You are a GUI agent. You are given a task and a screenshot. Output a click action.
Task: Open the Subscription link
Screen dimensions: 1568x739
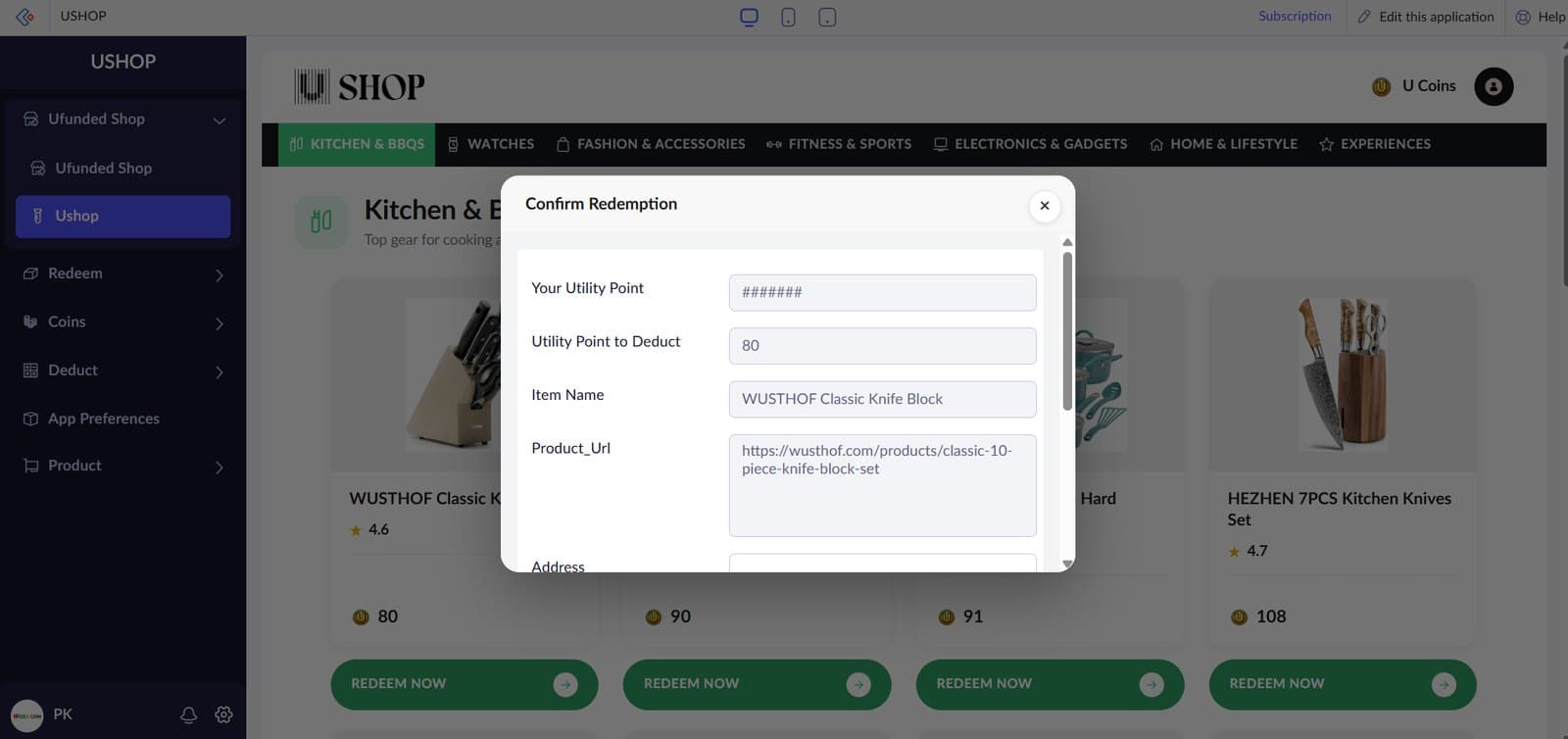point(1295,17)
